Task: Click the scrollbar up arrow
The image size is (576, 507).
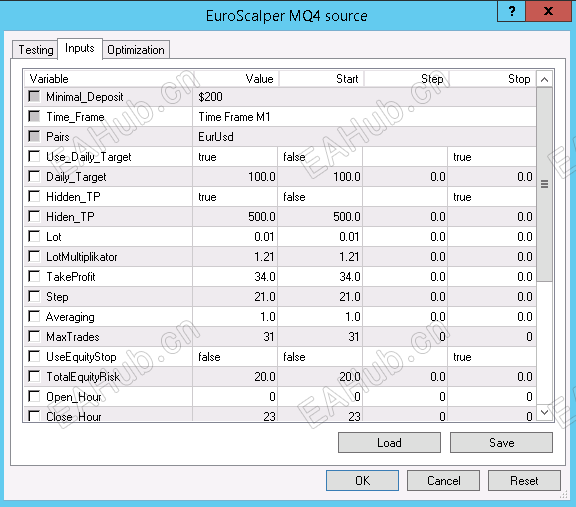Action: (x=544, y=79)
